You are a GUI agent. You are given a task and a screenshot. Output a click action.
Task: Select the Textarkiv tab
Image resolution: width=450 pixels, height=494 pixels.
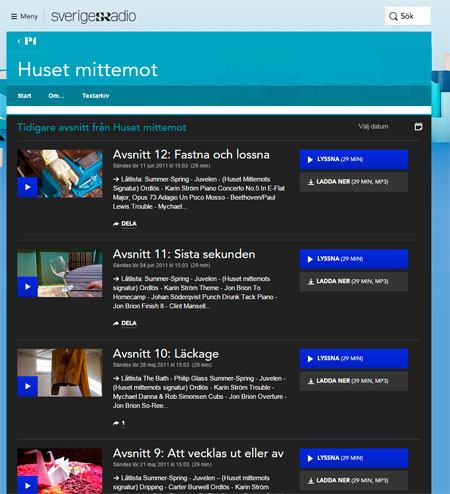click(x=95, y=96)
